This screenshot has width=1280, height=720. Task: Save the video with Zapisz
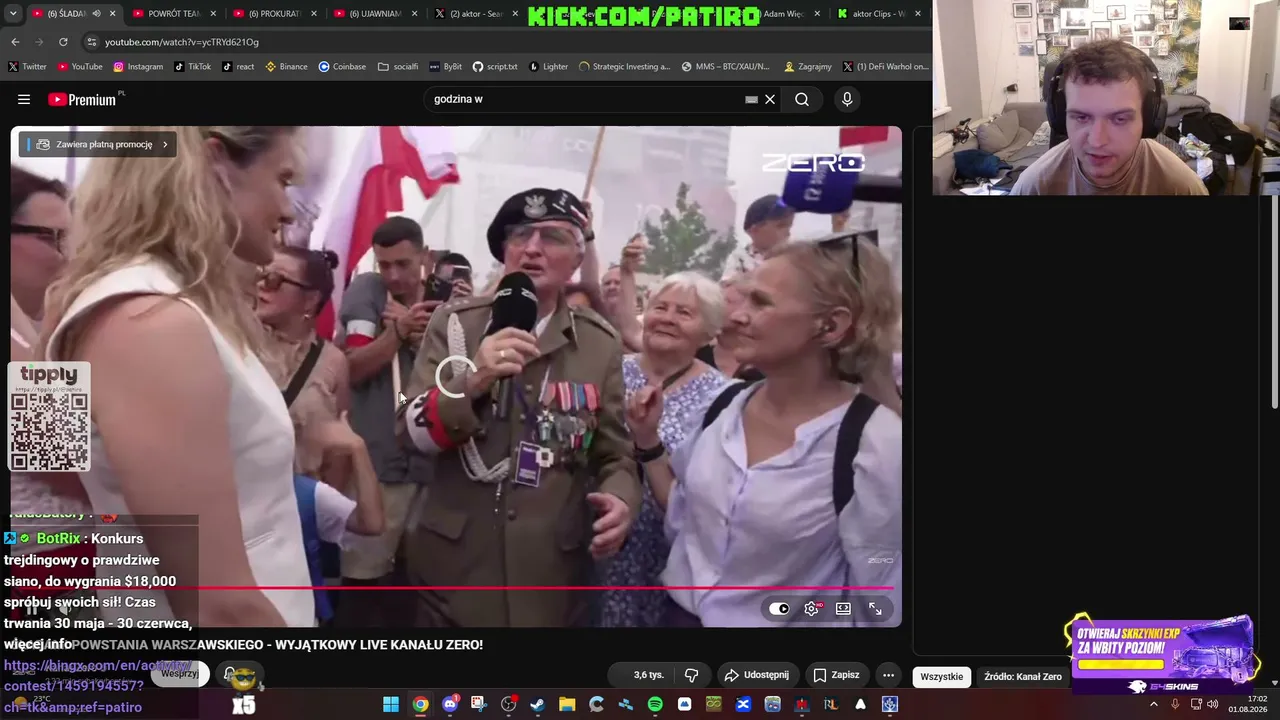pos(836,675)
